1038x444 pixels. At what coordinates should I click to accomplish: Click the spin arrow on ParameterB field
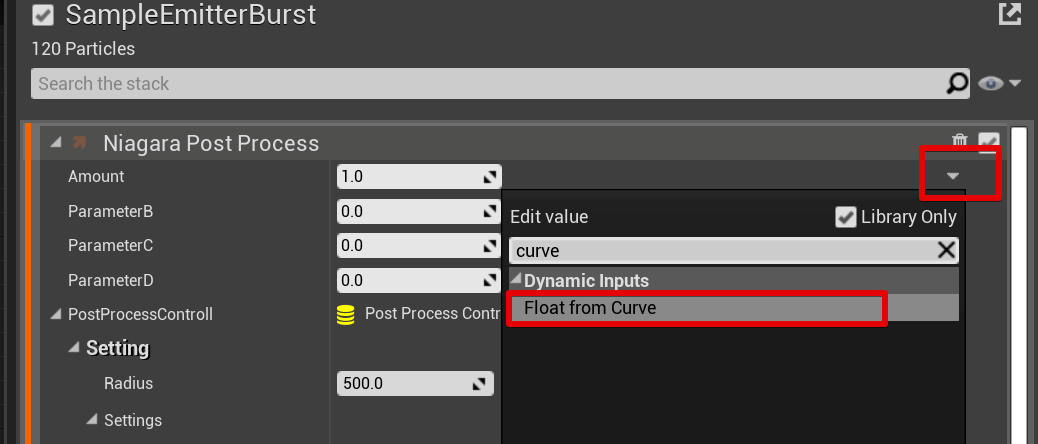[491, 212]
